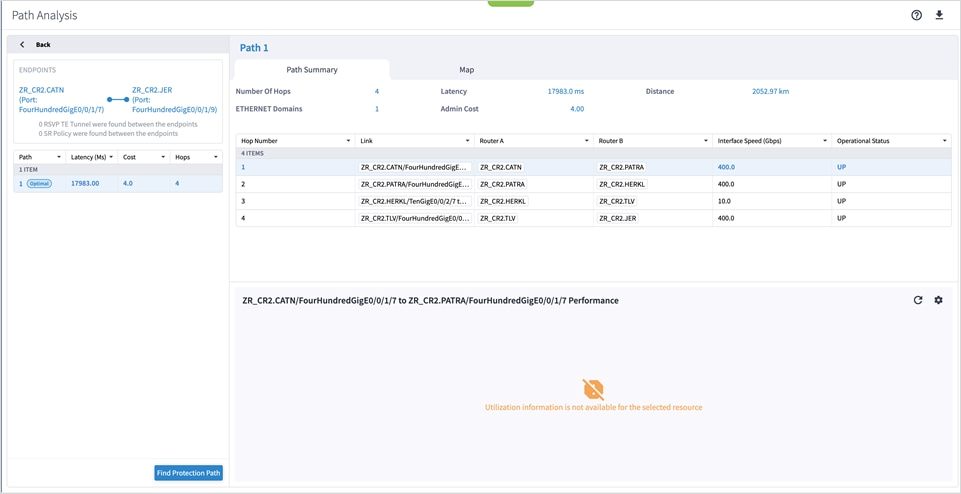Click Router B ZR_CR2.JER cell
The height and width of the screenshot is (494, 961).
tap(617, 218)
